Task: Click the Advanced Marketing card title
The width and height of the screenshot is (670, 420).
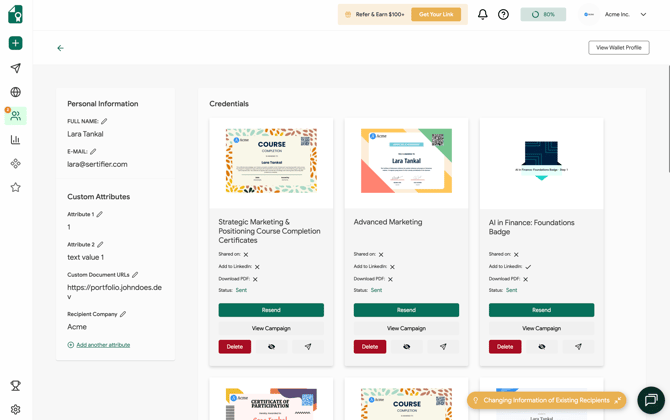Action: point(388,222)
